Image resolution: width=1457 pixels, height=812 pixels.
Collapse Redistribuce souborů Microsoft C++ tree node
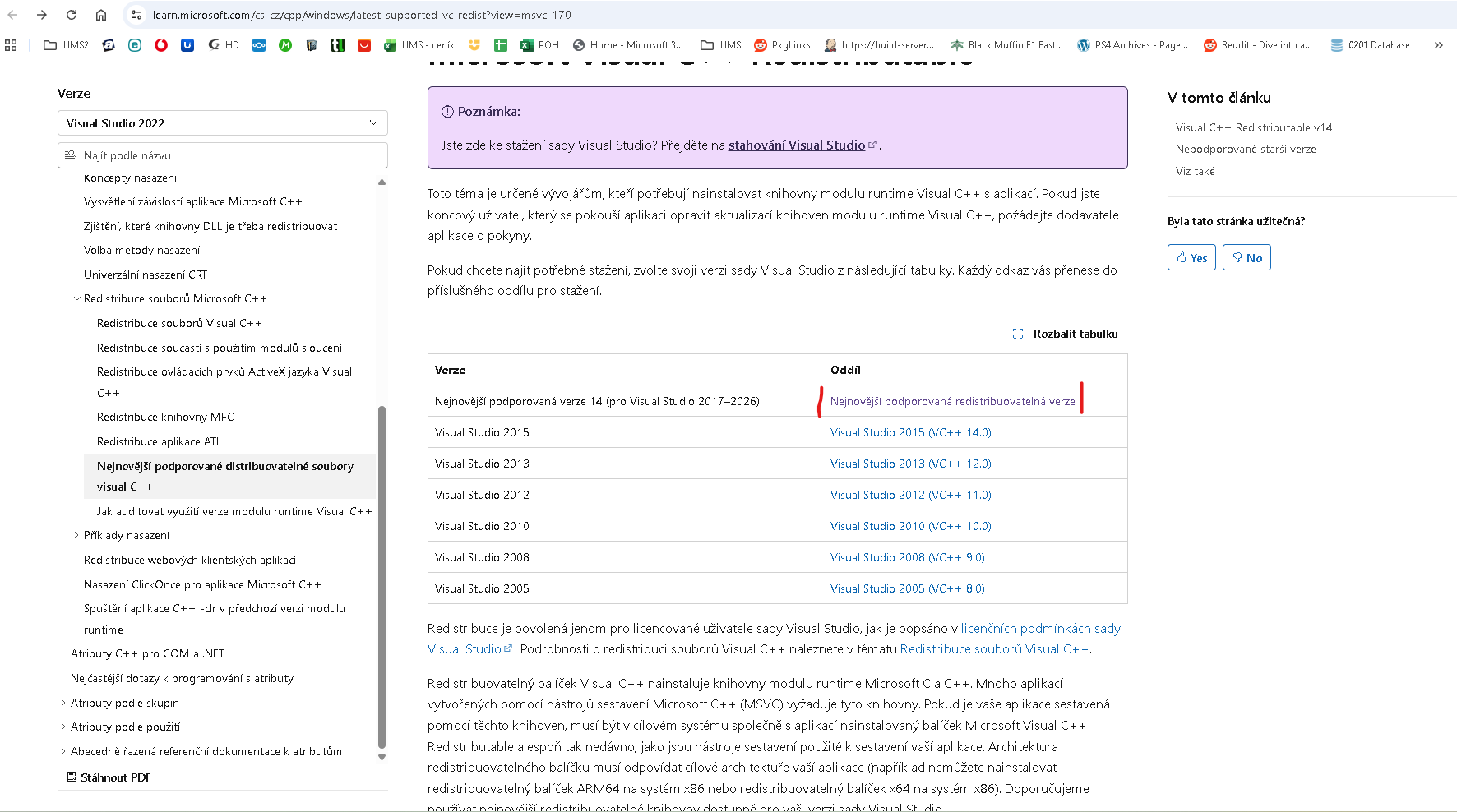(77, 298)
